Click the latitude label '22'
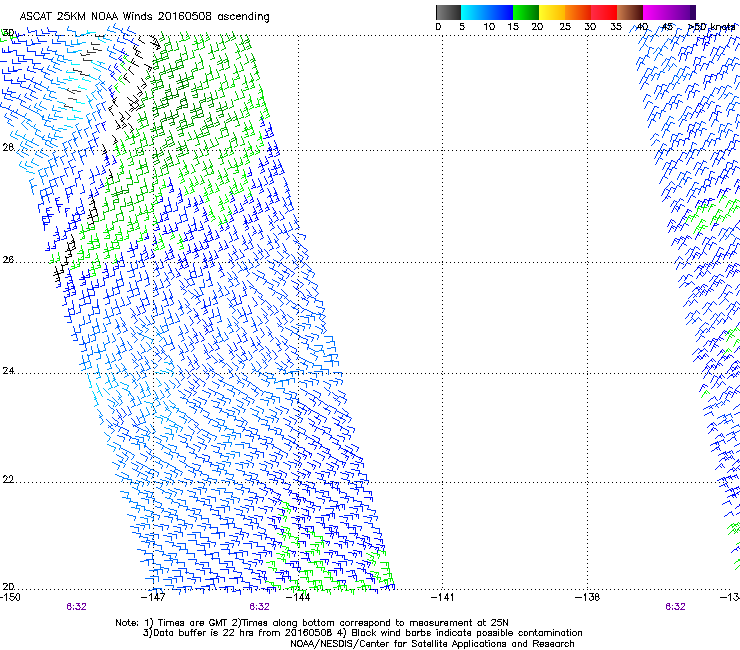Screen dimensions: 740x650 coord(8,480)
